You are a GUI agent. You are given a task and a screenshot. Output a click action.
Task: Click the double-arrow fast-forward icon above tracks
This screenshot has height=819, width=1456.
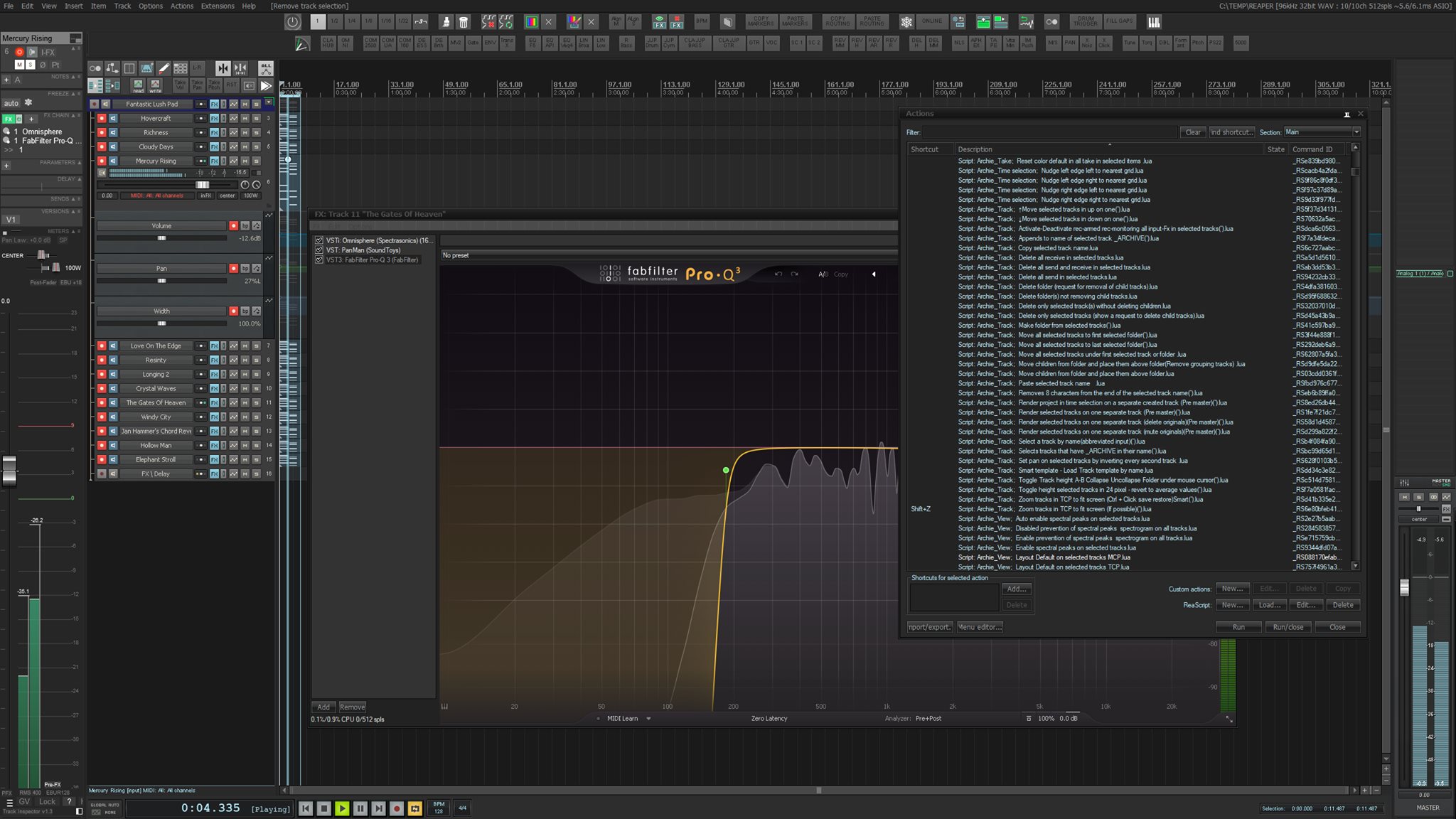pos(266,85)
